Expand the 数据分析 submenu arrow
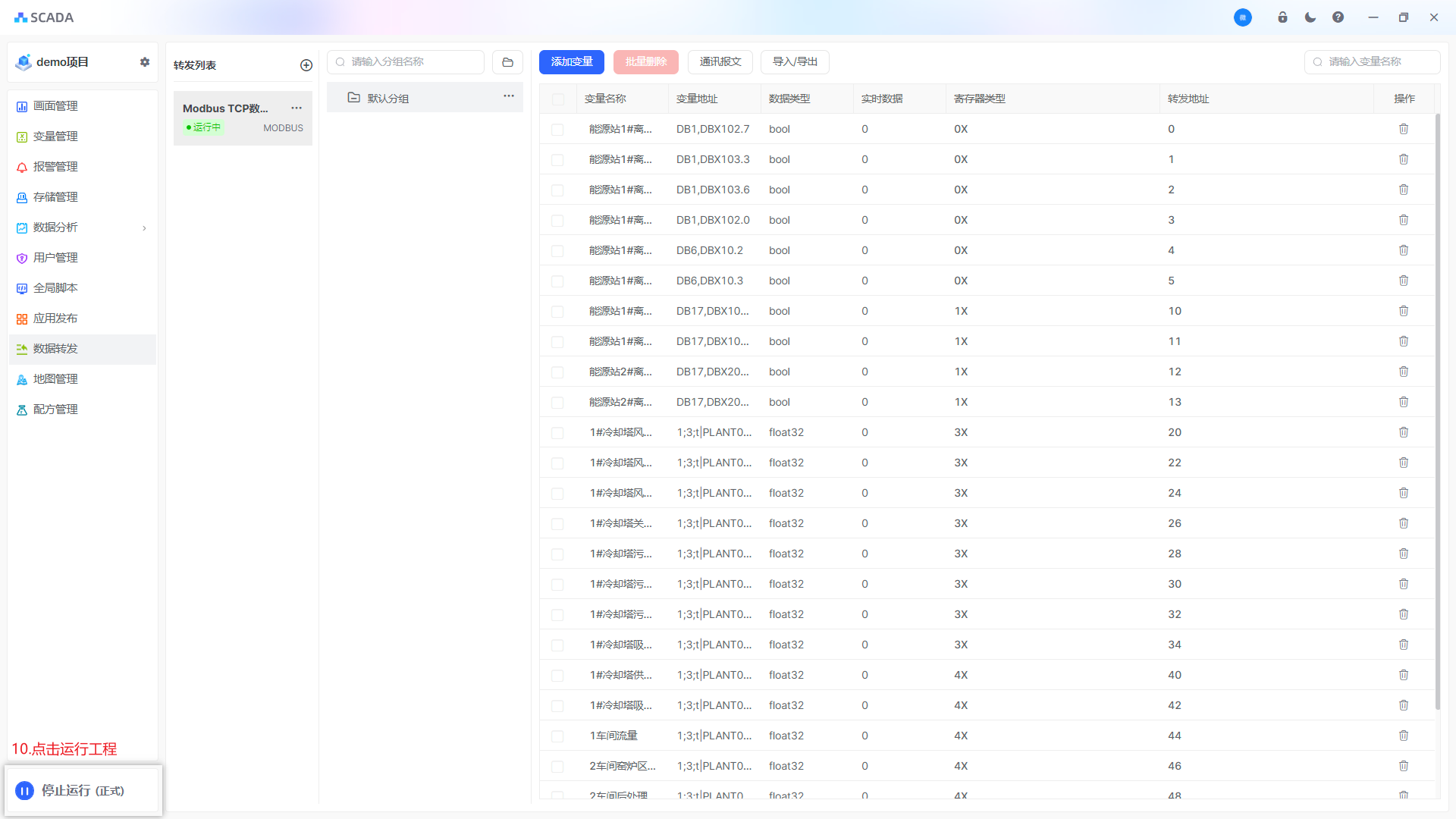Viewport: 1456px width, 819px height. [144, 227]
